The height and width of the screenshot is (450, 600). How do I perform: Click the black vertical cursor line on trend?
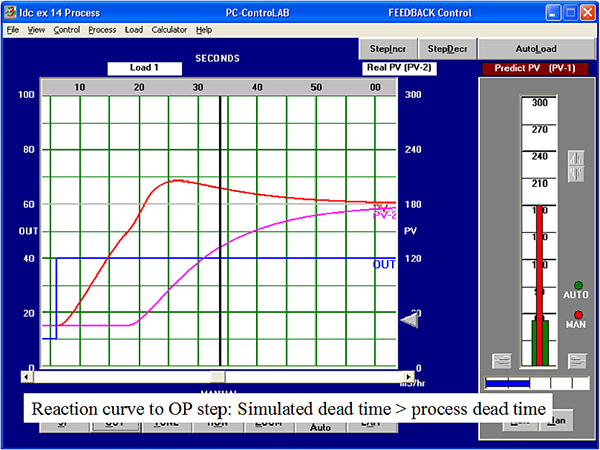click(220, 231)
